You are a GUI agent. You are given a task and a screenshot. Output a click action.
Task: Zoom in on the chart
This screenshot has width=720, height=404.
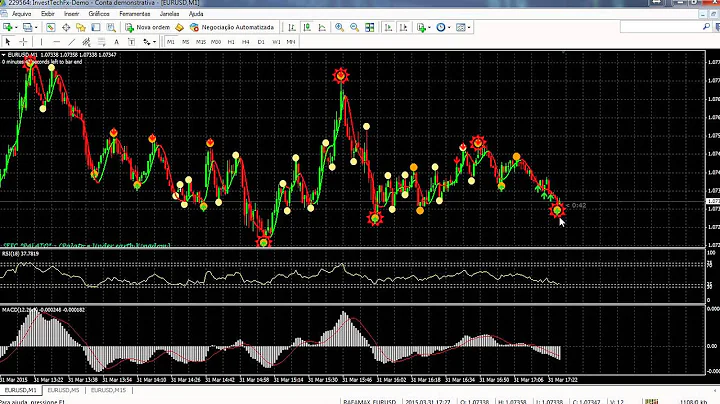[x=339, y=28]
